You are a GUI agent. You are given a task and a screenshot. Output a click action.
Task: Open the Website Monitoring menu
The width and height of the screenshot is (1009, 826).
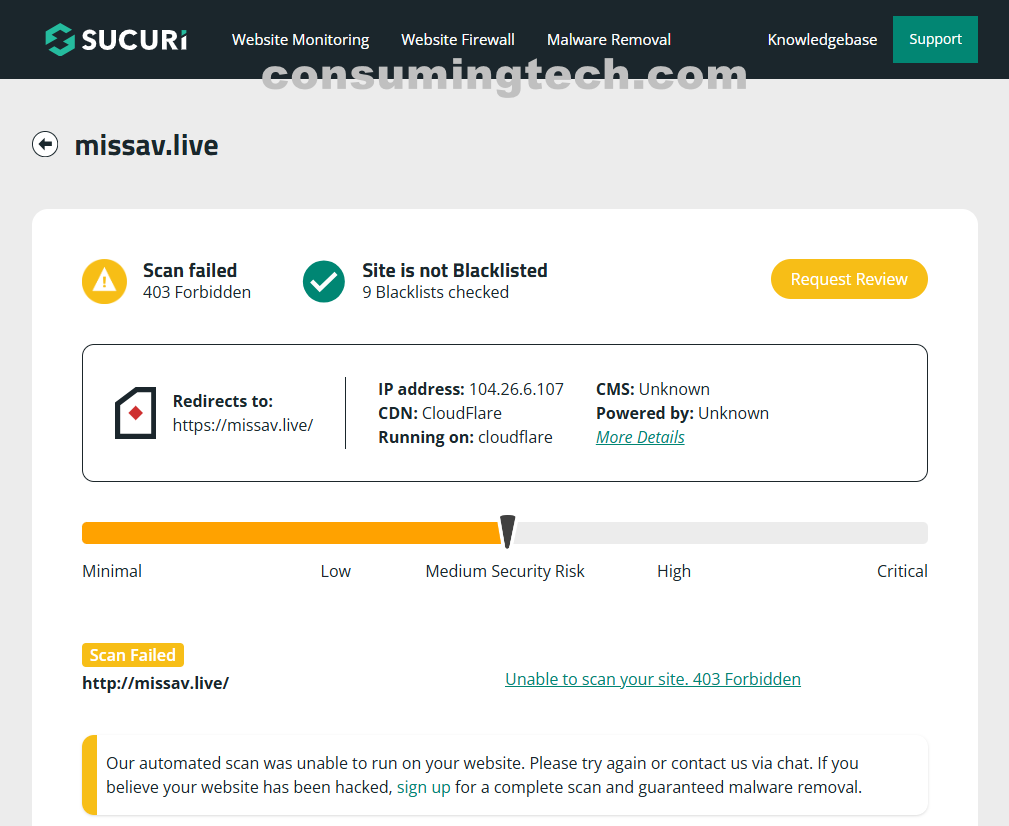click(300, 40)
